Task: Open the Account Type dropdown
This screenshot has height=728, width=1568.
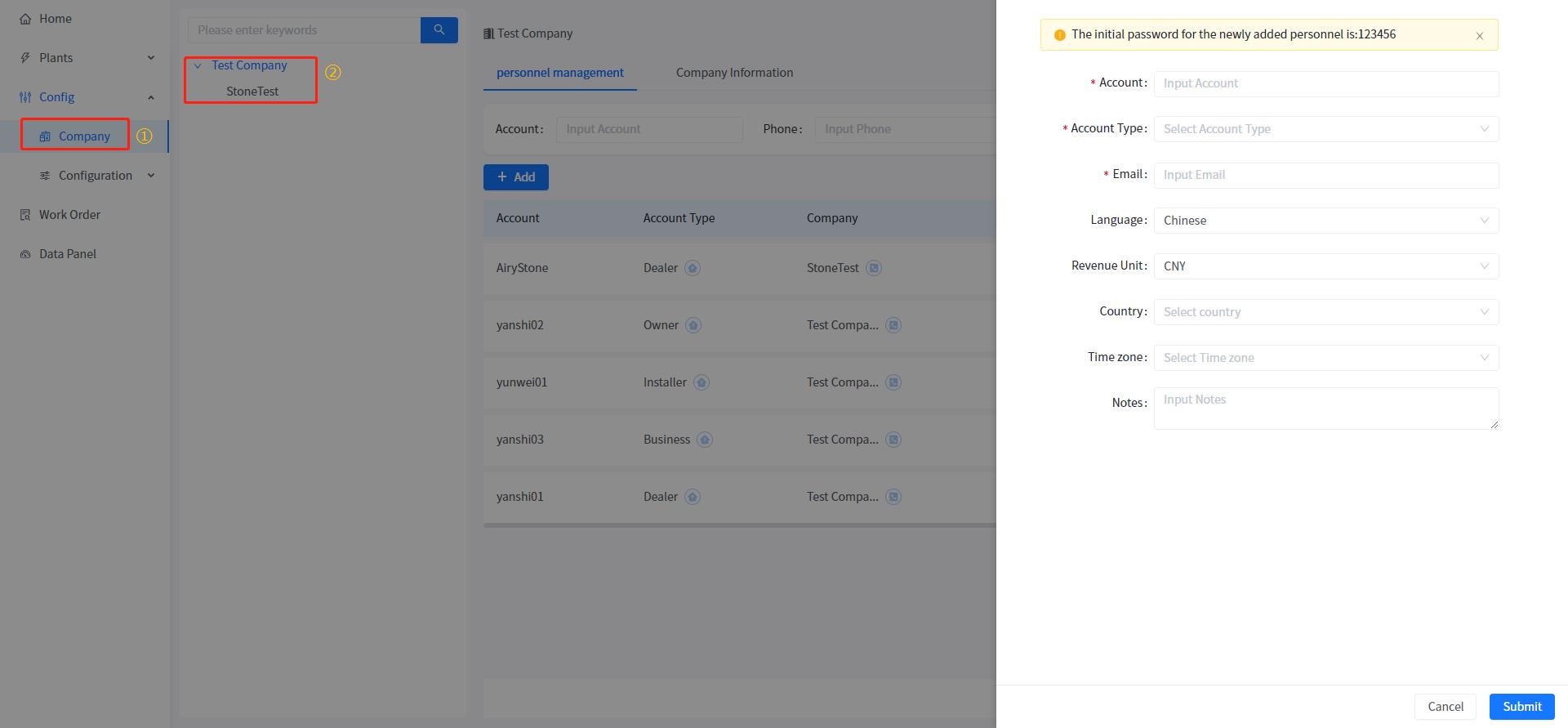Action: click(x=1325, y=129)
